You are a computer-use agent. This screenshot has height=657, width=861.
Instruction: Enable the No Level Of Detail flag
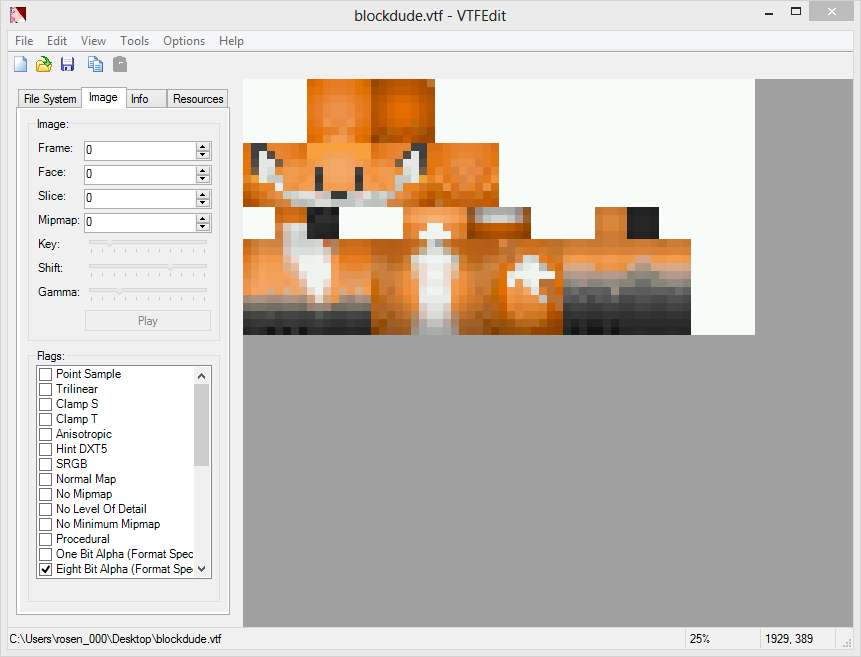(46, 509)
